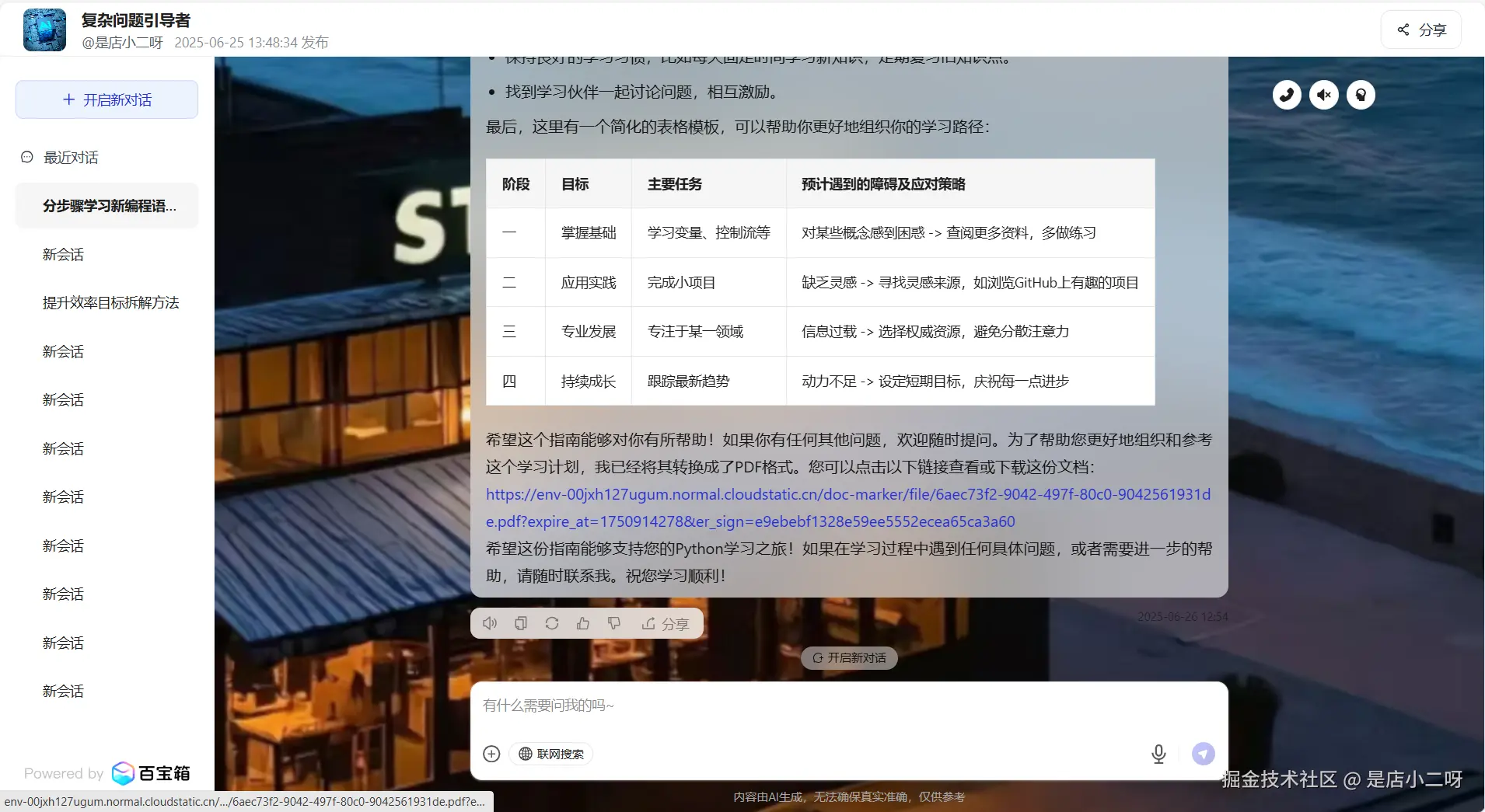The width and height of the screenshot is (1485, 812).
Task: Click table cell 完成小项目
Action: tap(709, 283)
